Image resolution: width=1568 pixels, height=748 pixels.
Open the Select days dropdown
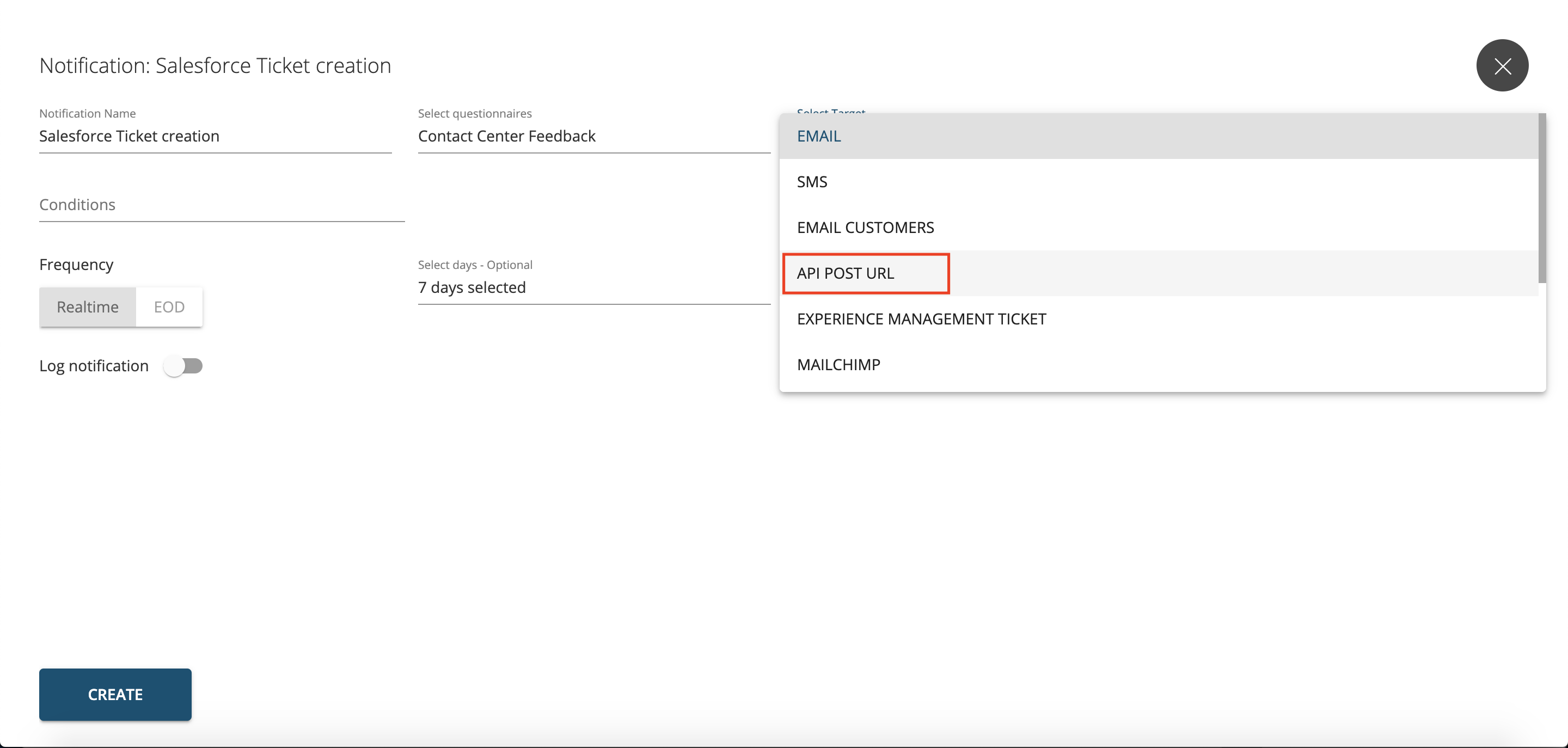pos(594,287)
